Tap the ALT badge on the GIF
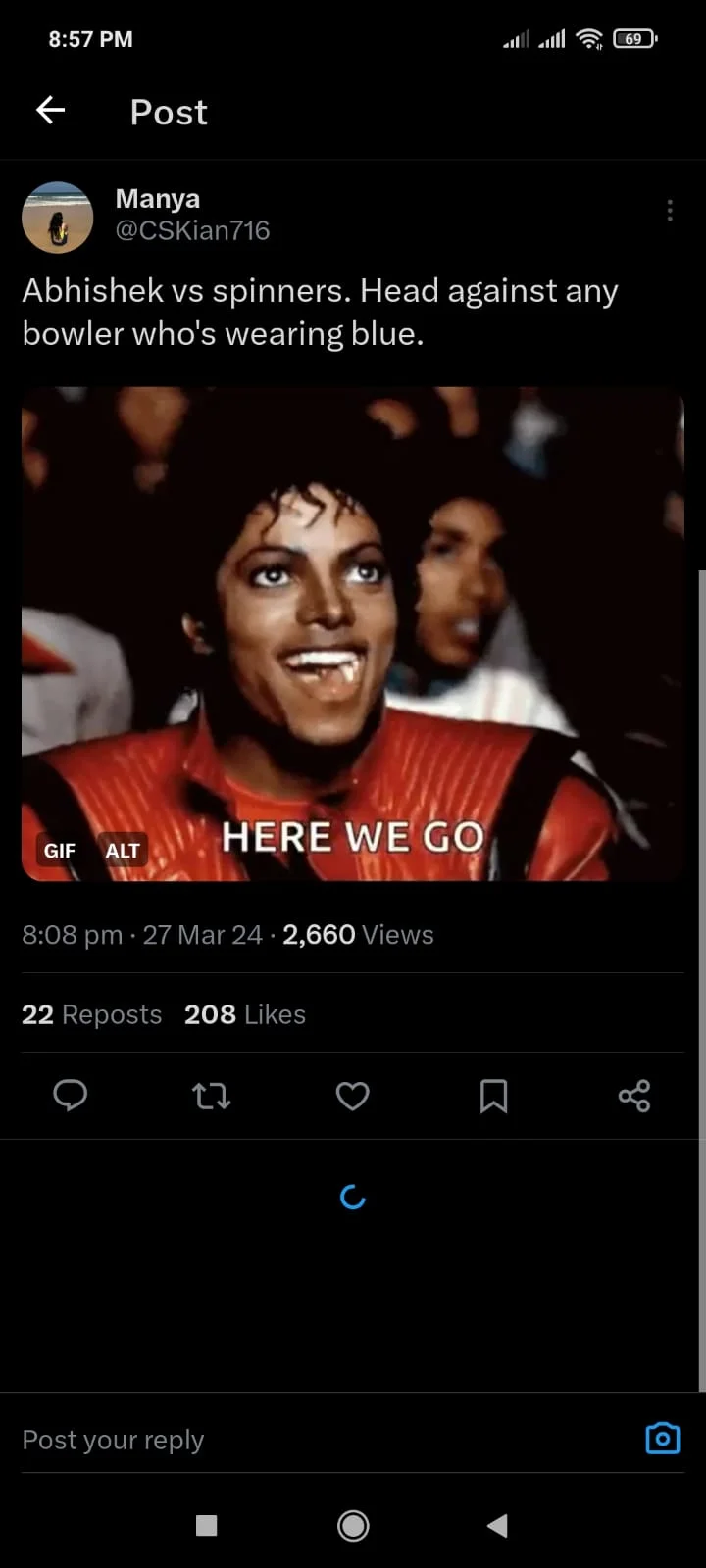This screenshot has width=706, height=1568. [123, 851]
